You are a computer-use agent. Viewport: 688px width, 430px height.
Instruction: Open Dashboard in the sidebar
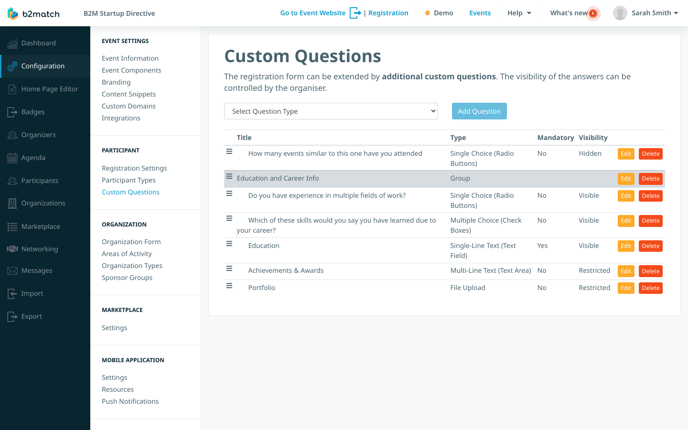(38, 43)
